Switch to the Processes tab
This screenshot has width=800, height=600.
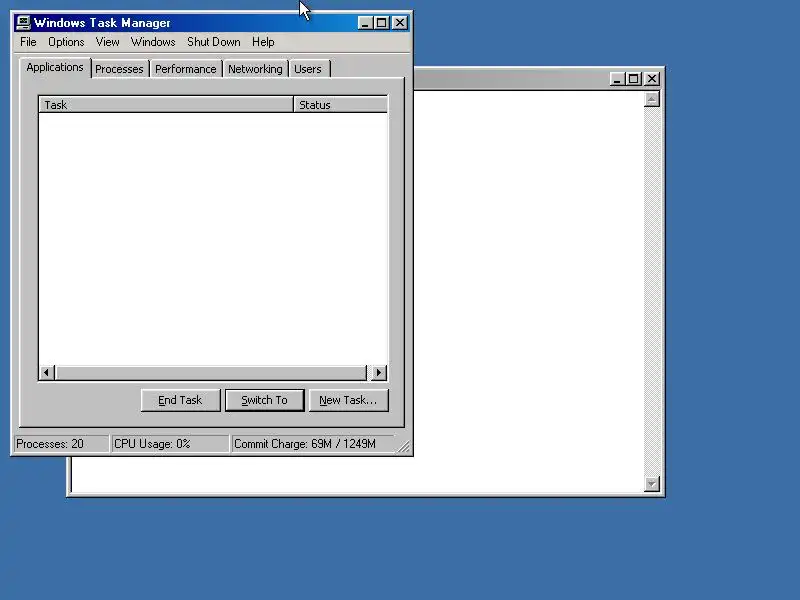119,69
